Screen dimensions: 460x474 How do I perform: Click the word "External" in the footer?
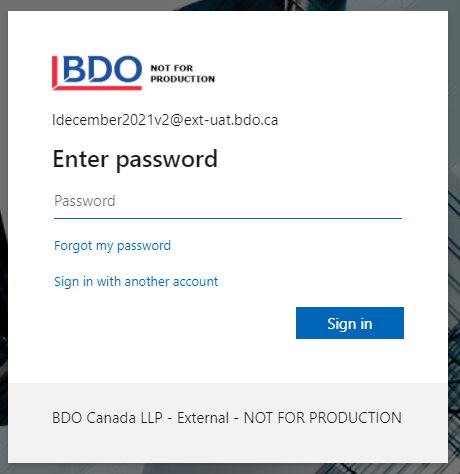(x=203, y=418)
